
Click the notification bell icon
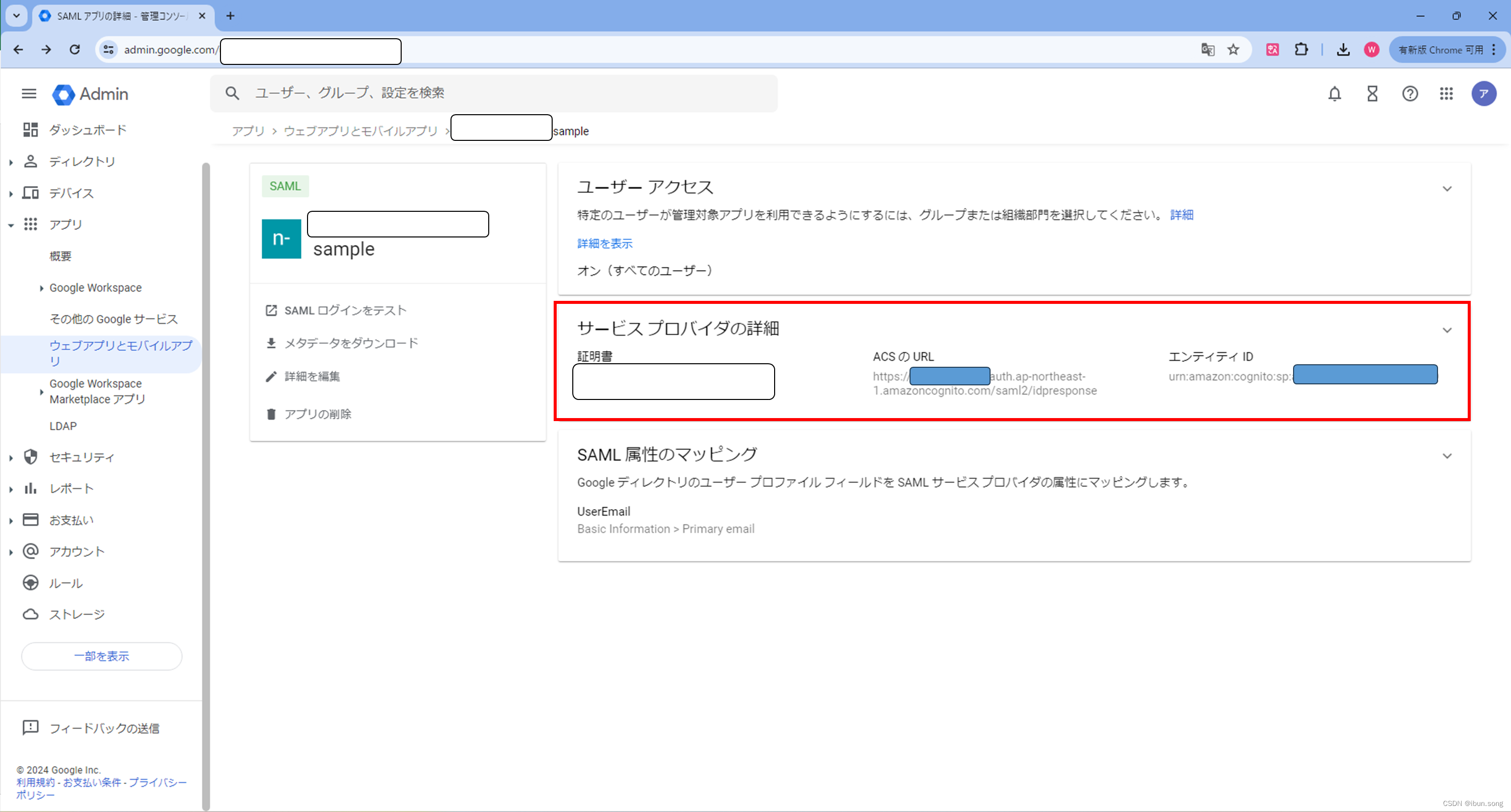pos(1335,95)
